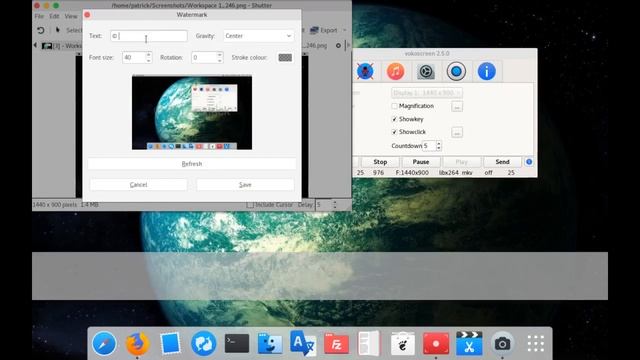Open Finder-style file manager in dock
Image resolution: width=640 pixels, height=360 pixels.
270,344
